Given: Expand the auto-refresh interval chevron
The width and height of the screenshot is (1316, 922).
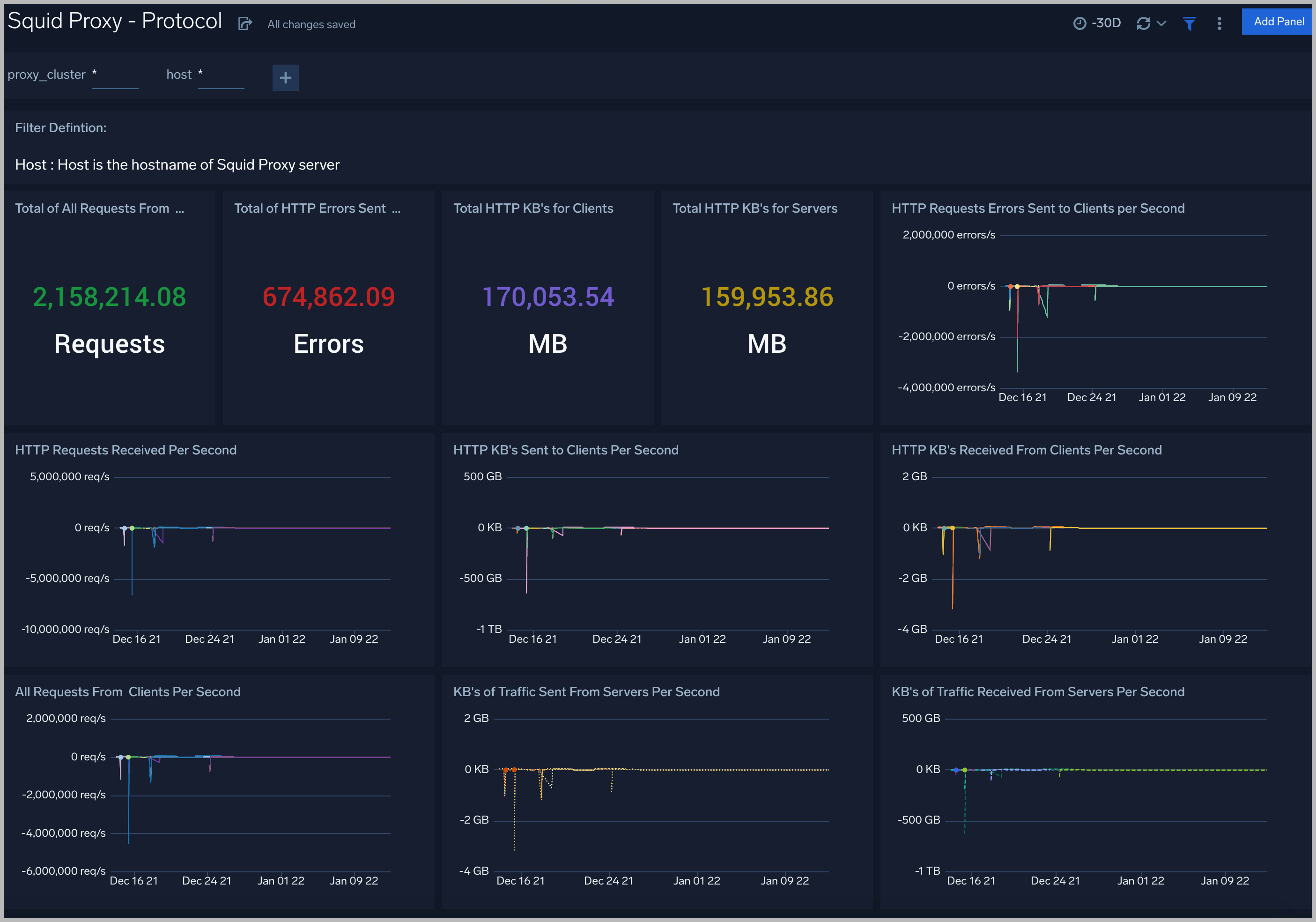Looking at the screenshot, I should click(1162, 23).
